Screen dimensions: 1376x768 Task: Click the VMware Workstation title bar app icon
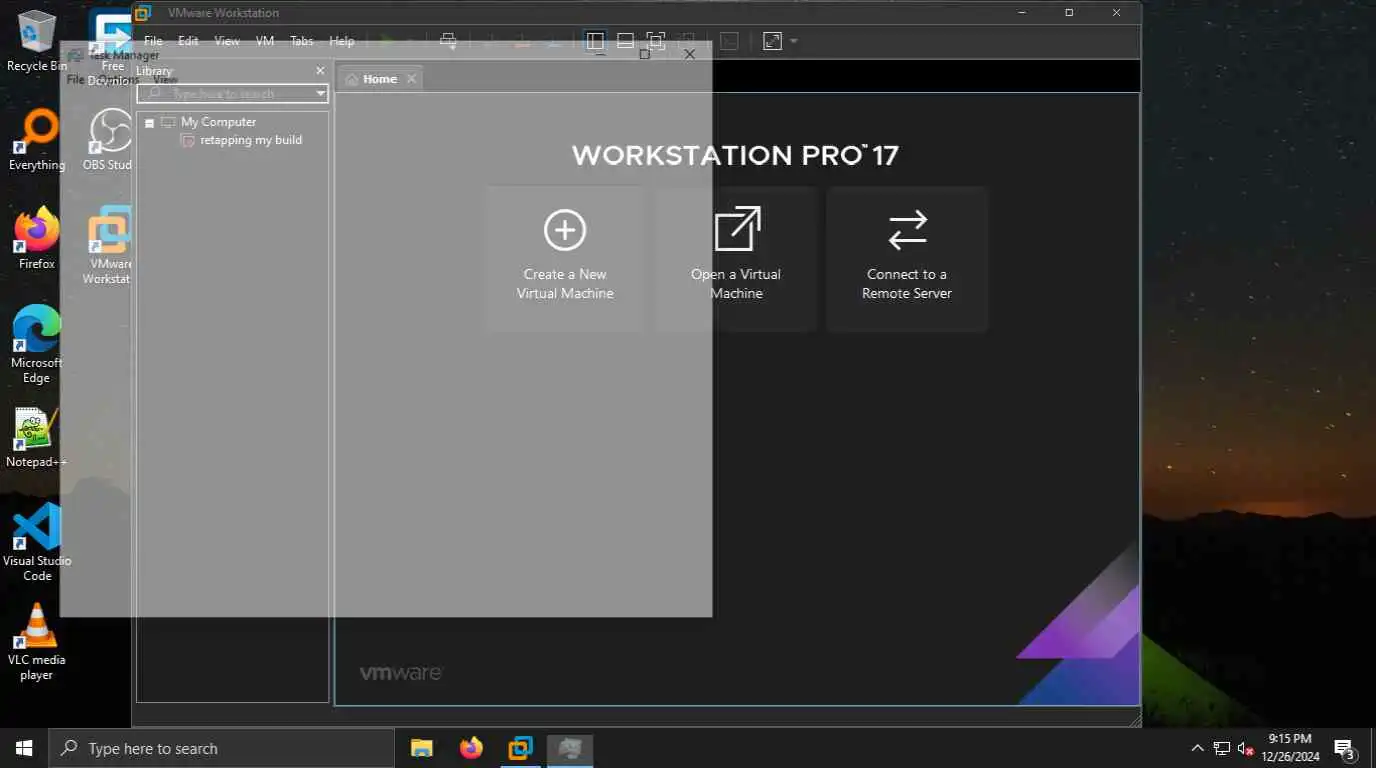[143, 13]
